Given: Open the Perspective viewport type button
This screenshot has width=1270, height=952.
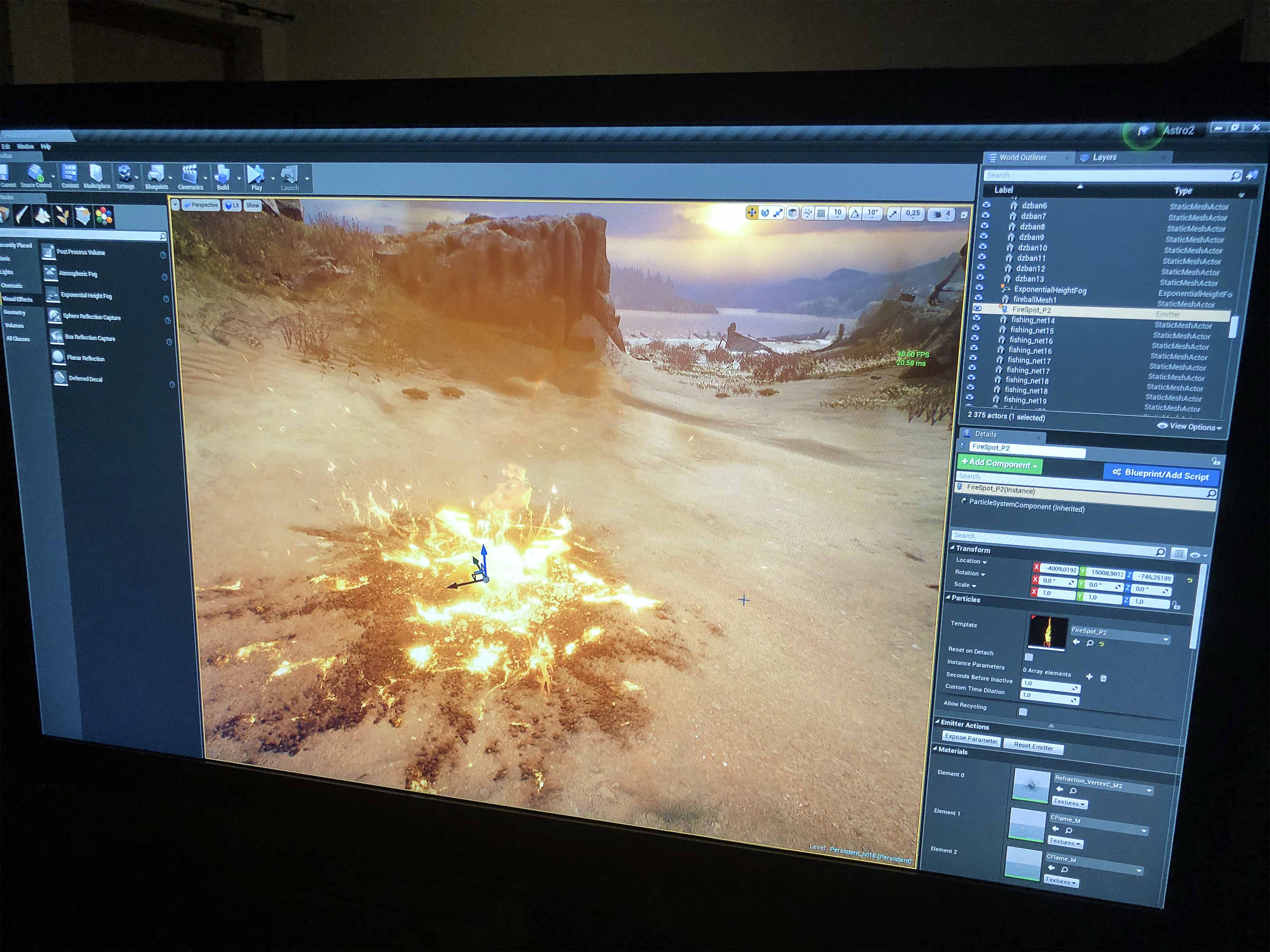Looking at the screenshot, I should pyautogui.click(x=200, y=205).
